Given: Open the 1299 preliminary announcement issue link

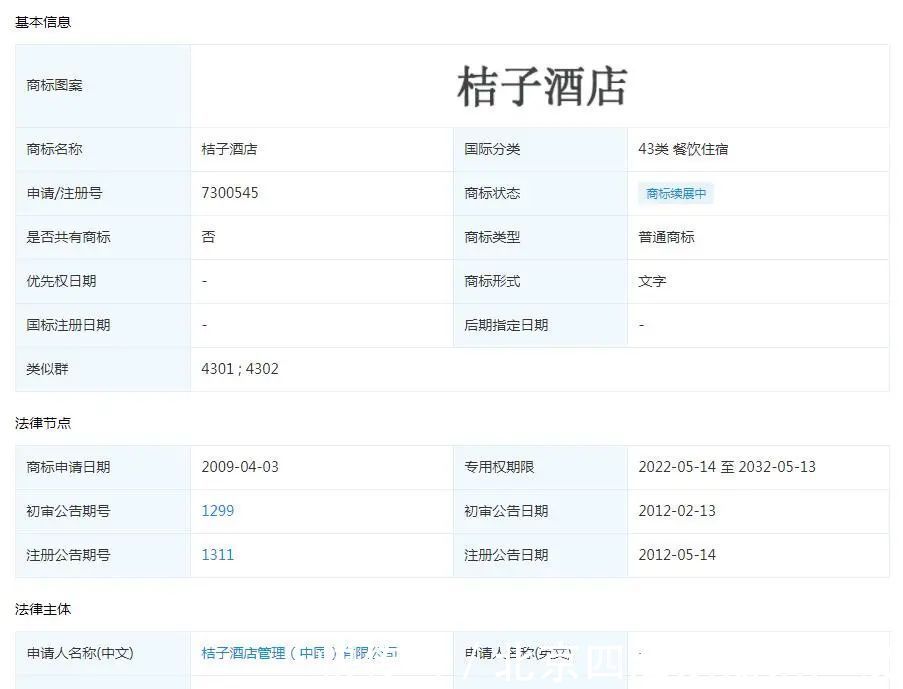Looking at the screenshot, I should [x=218, y=511].
